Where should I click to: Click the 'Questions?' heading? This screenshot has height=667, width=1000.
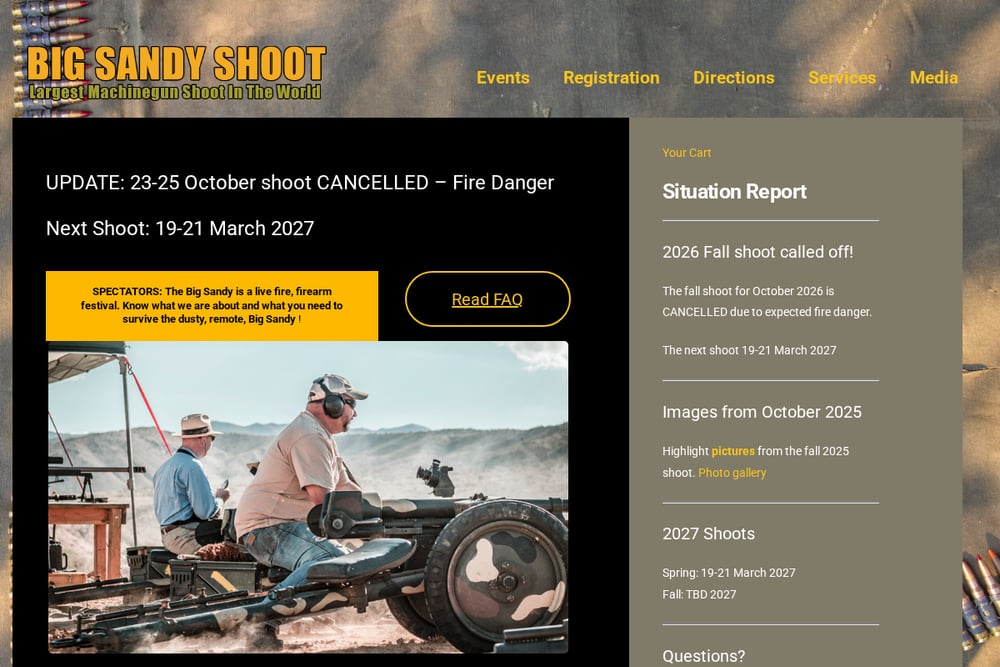(703, 656)
